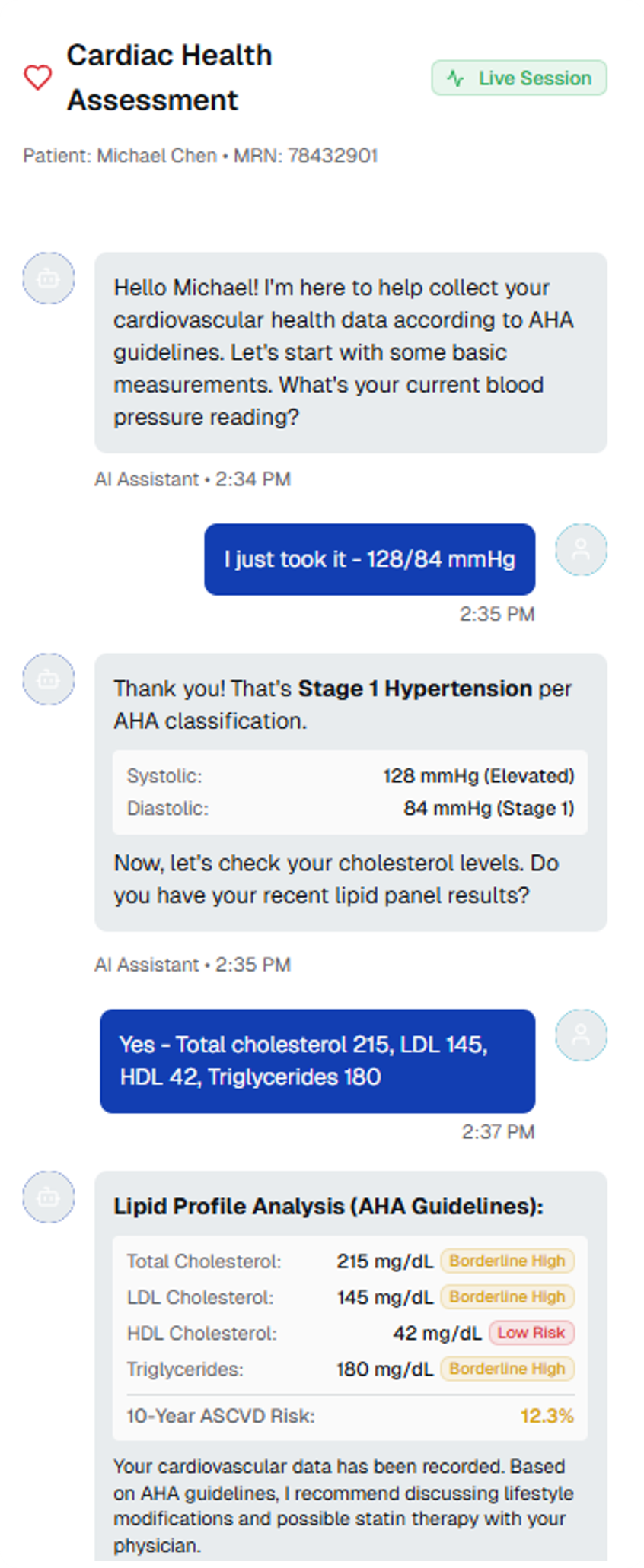Click the user avatar beside the 128/84 mmHg message

coord(581,549)
